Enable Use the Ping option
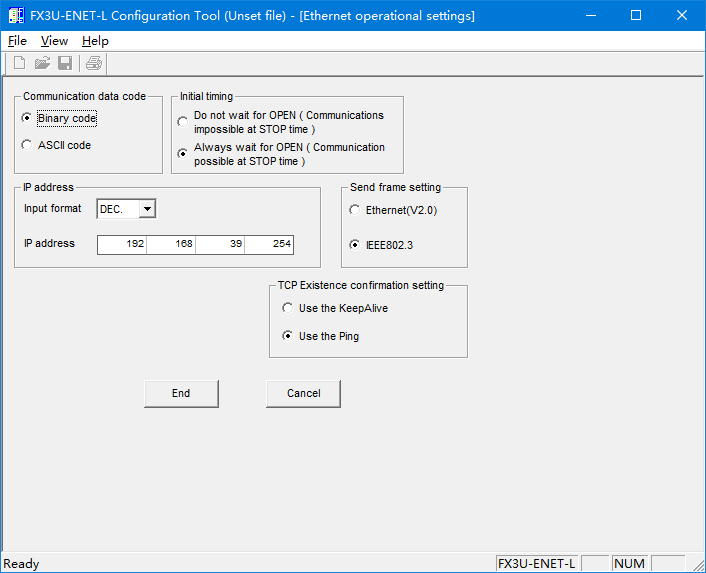706x573 pixels. (288, 336)
